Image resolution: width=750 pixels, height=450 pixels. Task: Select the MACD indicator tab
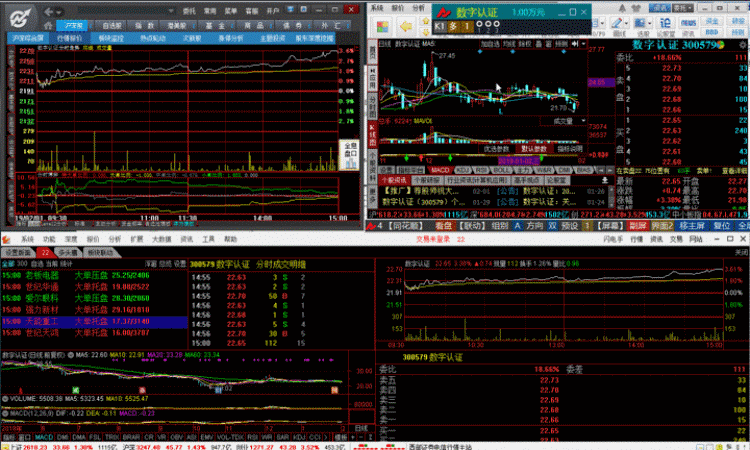coord(440,170)
